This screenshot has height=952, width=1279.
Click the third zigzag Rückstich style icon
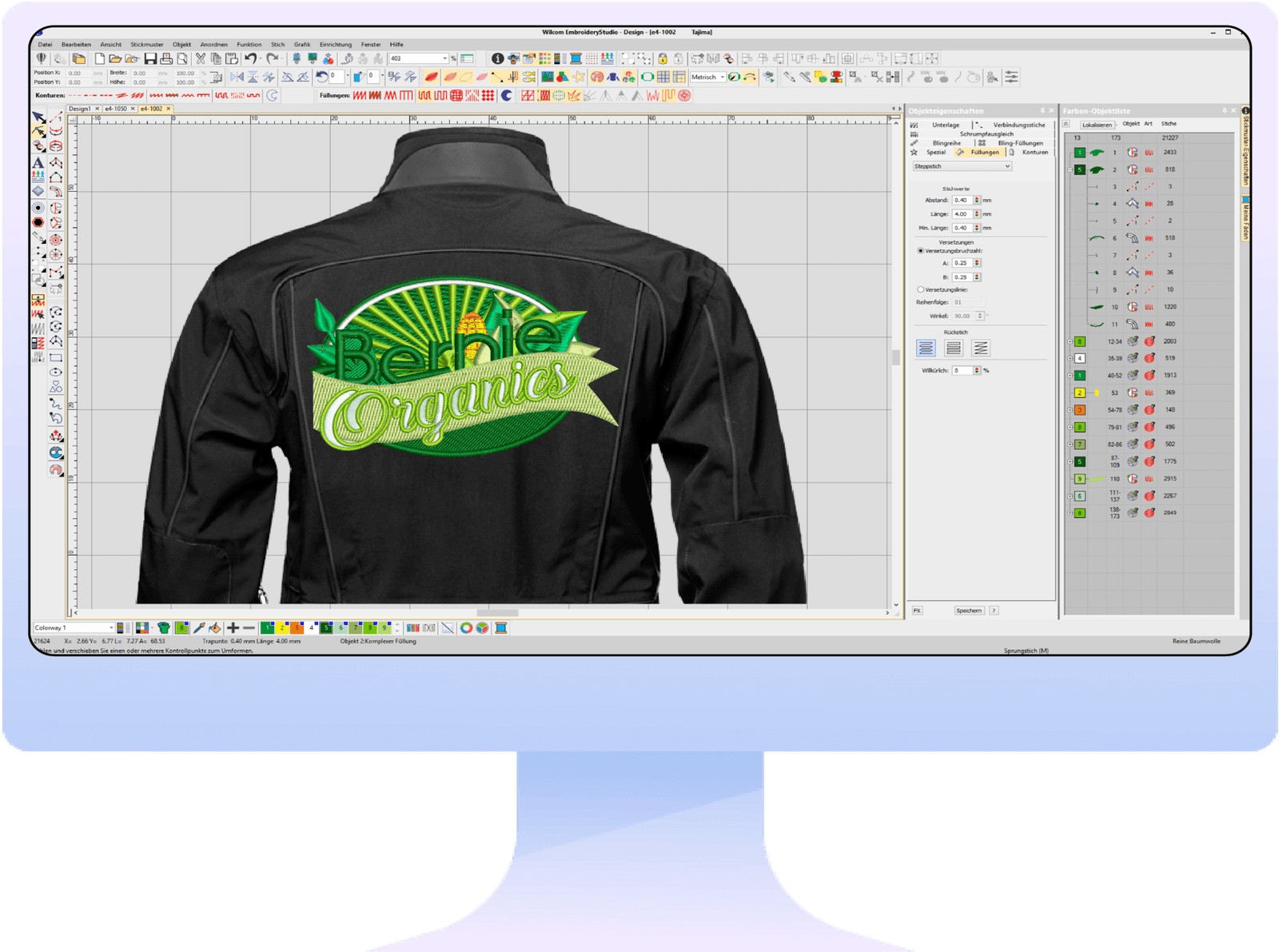(x=981, y=348)
